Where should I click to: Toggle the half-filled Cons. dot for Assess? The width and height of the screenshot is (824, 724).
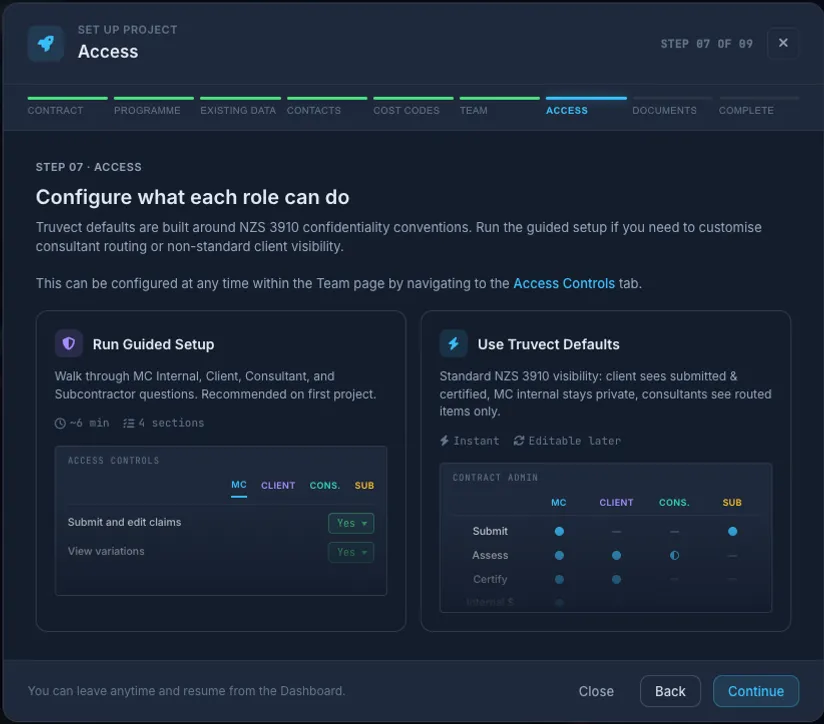pos(674,555)
